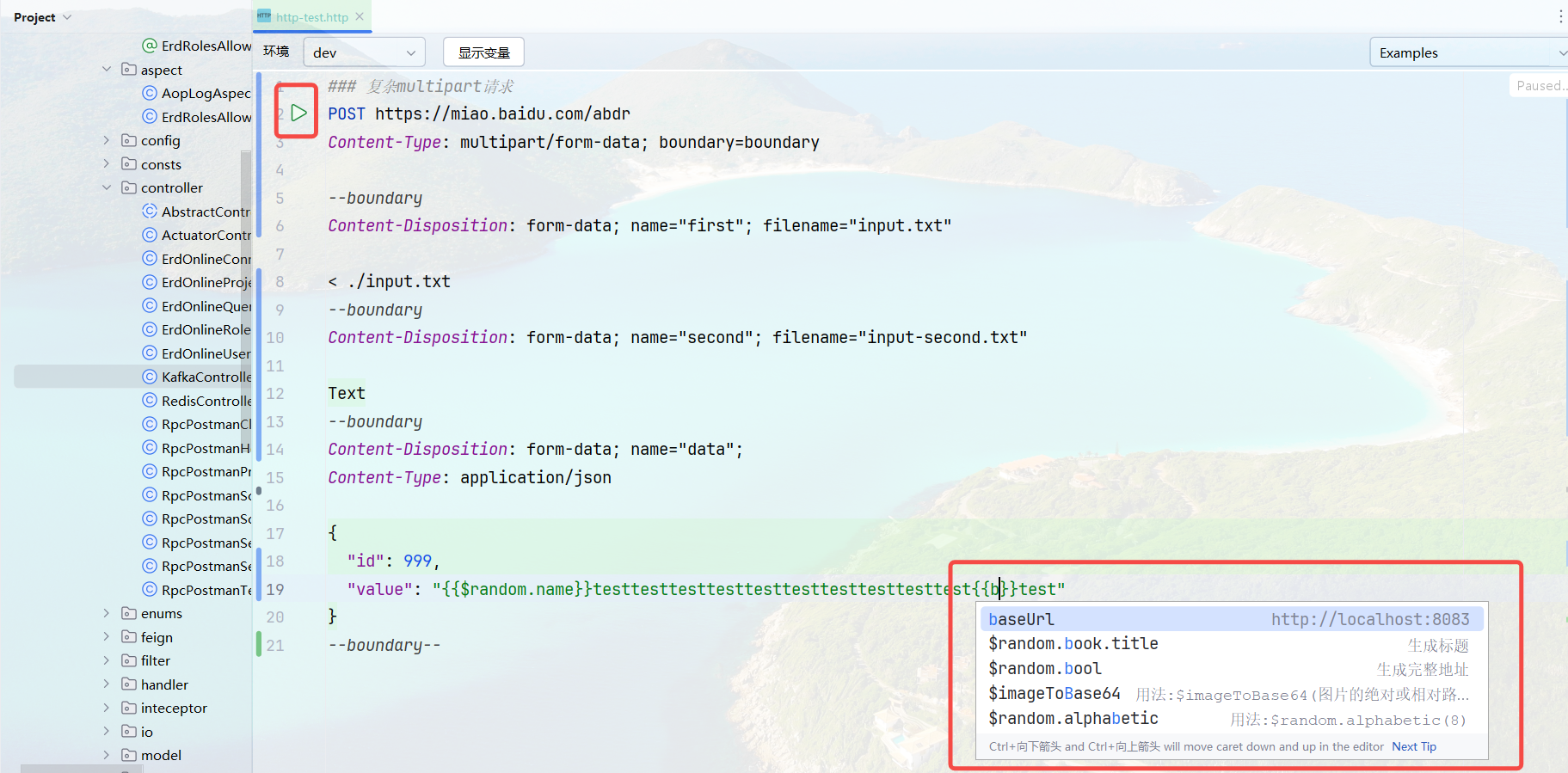Open the KafkaController class file
Image resolution: width=1568 pixels, height=773 pixels.
206,377
